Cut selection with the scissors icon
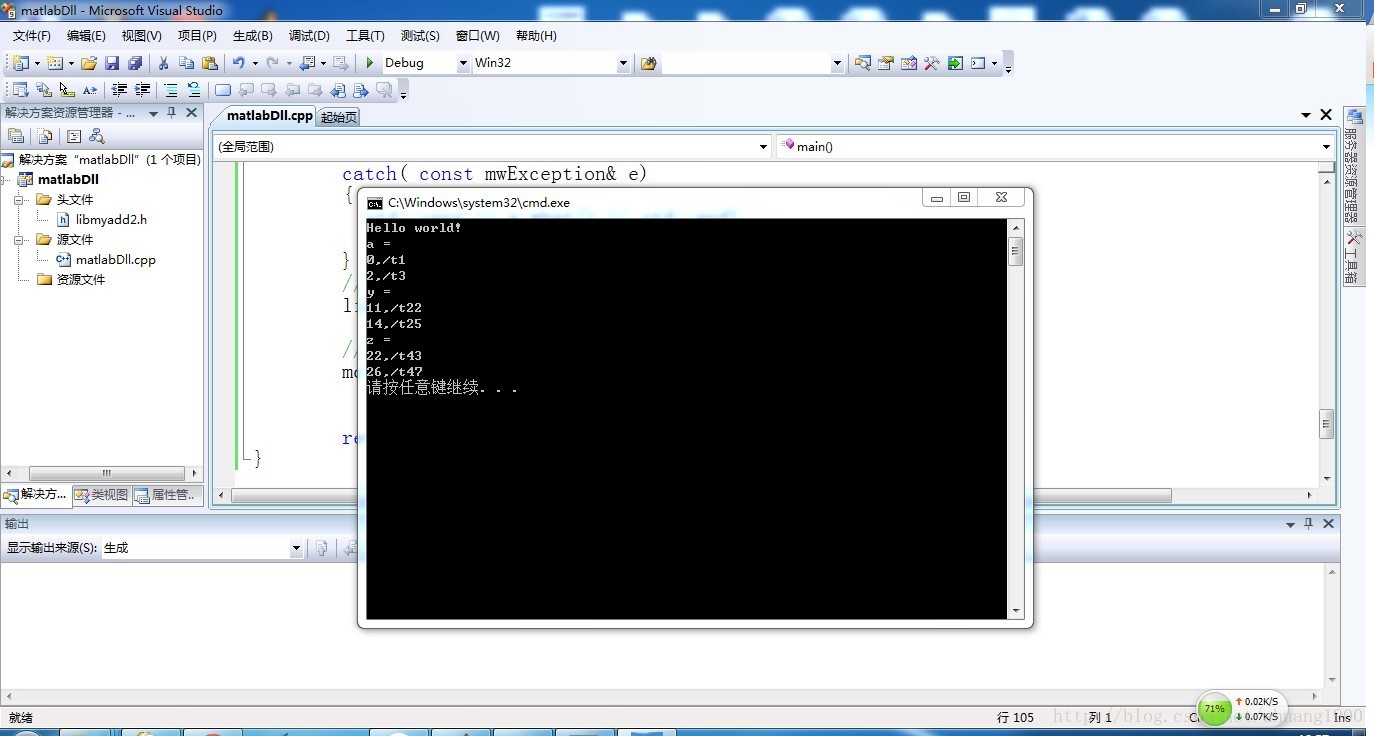This screenshot has height=736, width=1374. tap(164, 63)
